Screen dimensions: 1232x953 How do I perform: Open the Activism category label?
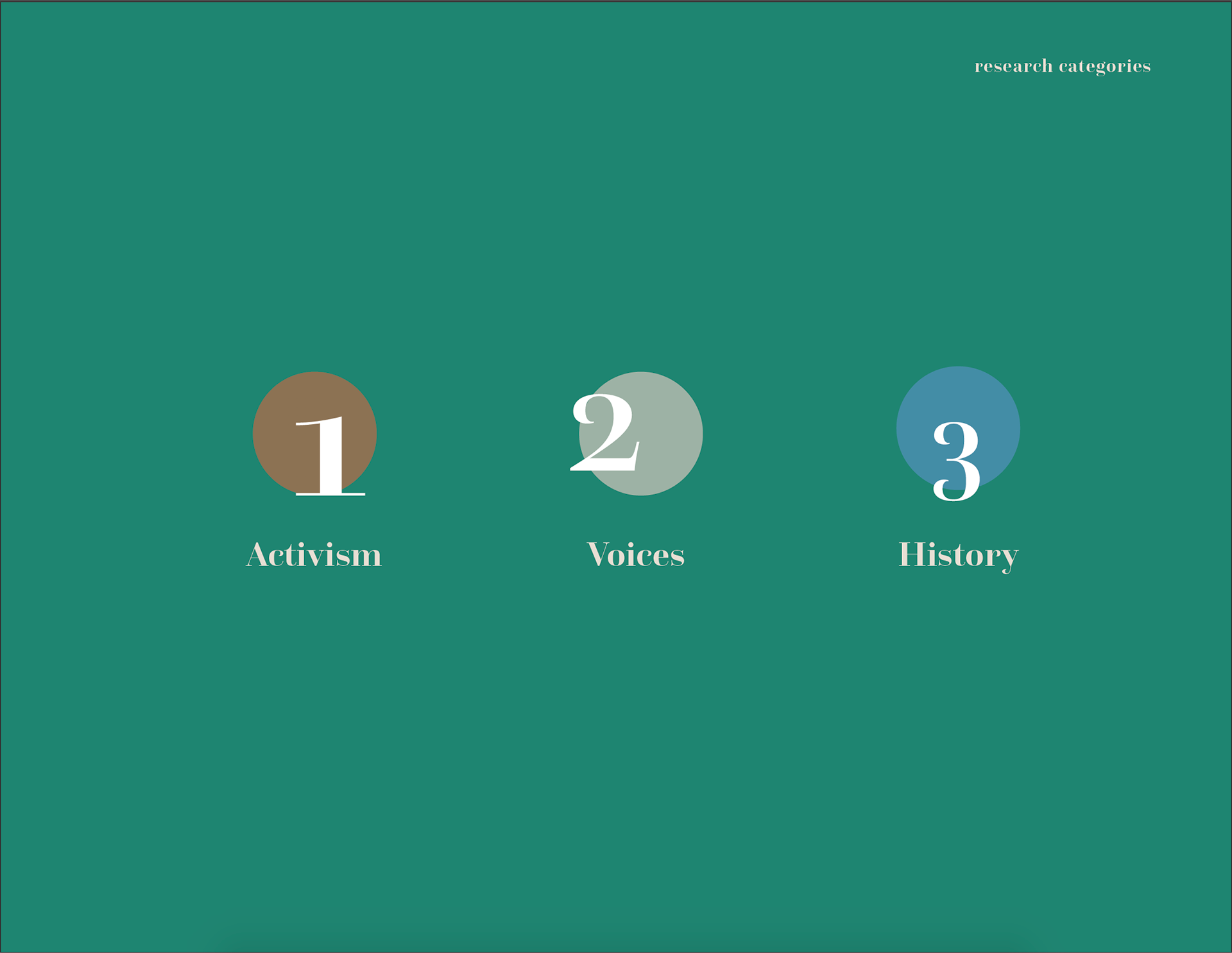click(314, 554)
